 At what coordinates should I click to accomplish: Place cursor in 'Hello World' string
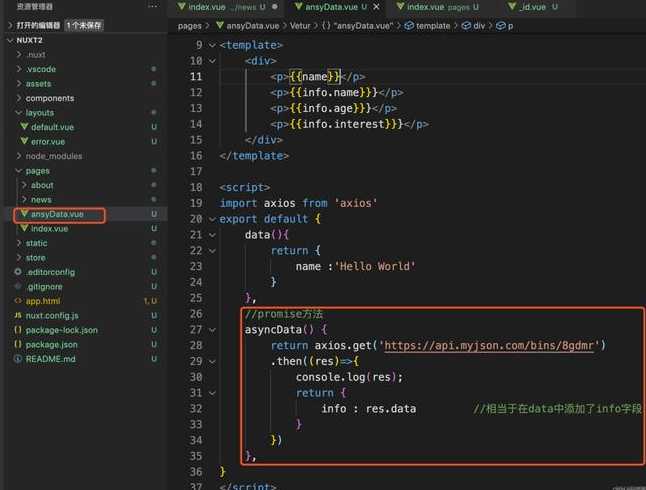(x=375, y=266)
